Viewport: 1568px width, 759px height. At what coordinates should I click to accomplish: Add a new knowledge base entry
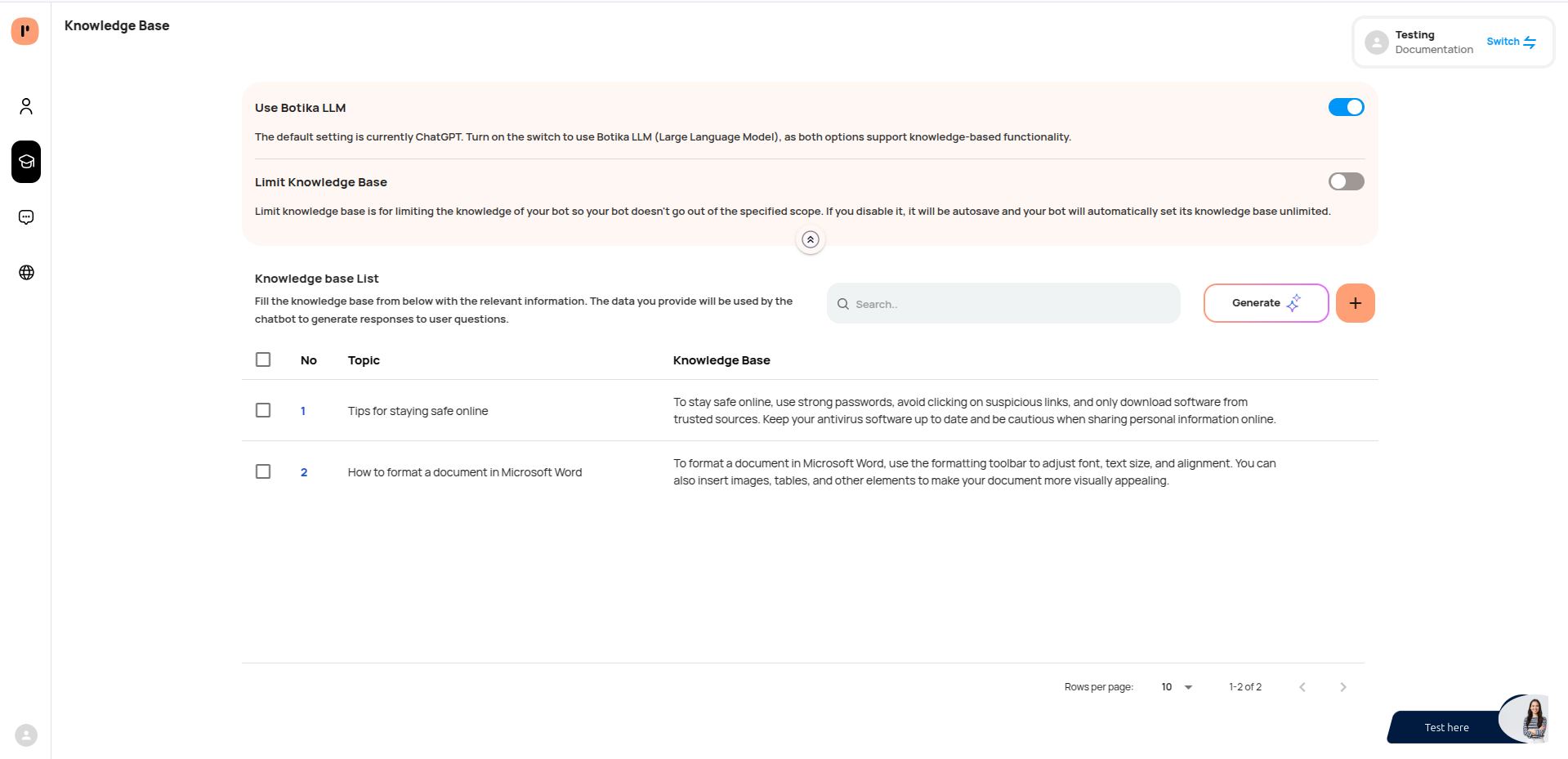[1356, 303]
